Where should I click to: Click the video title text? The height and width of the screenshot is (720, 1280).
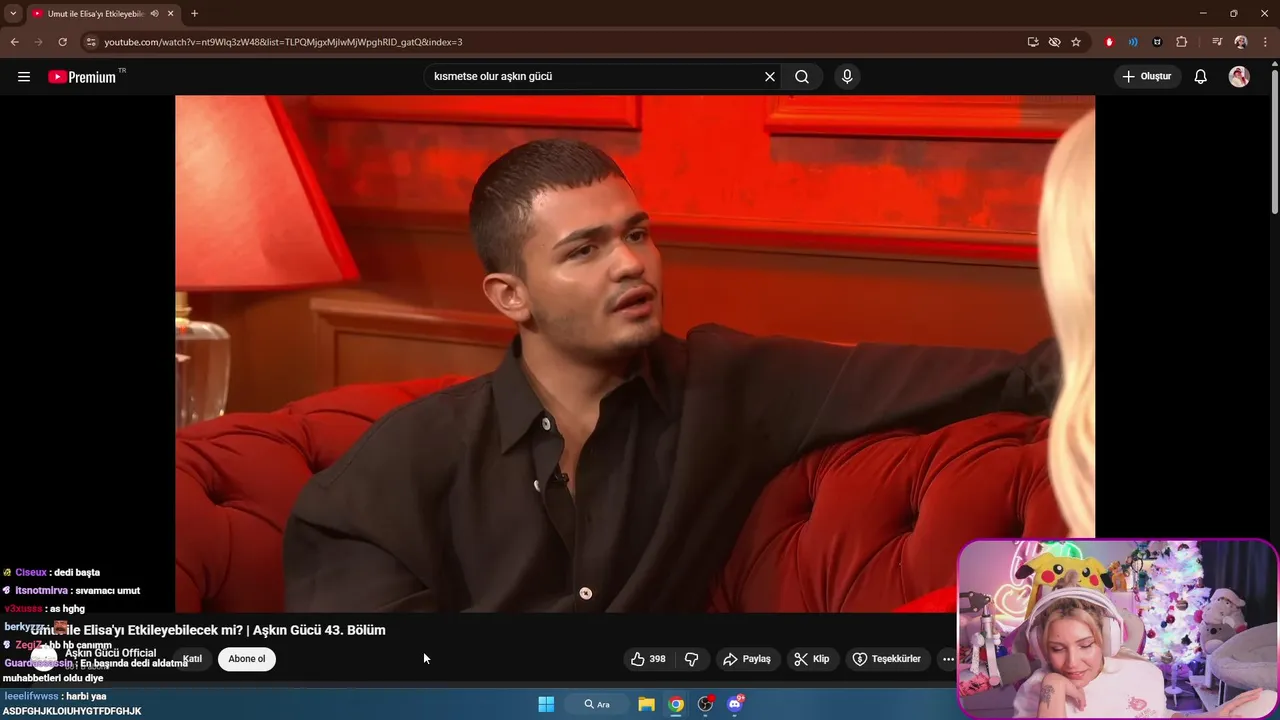(208, 630)
